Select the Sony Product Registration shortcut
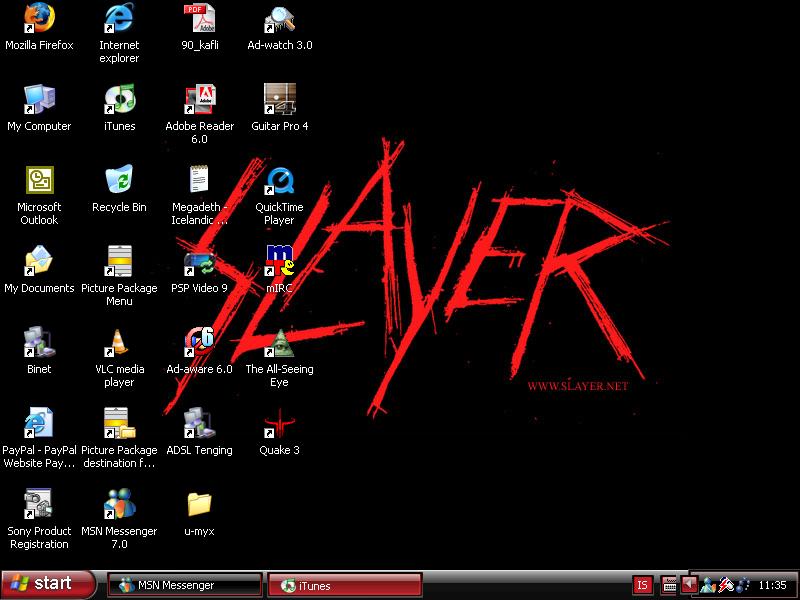This screenshot has height=600, width=800. 39,504
